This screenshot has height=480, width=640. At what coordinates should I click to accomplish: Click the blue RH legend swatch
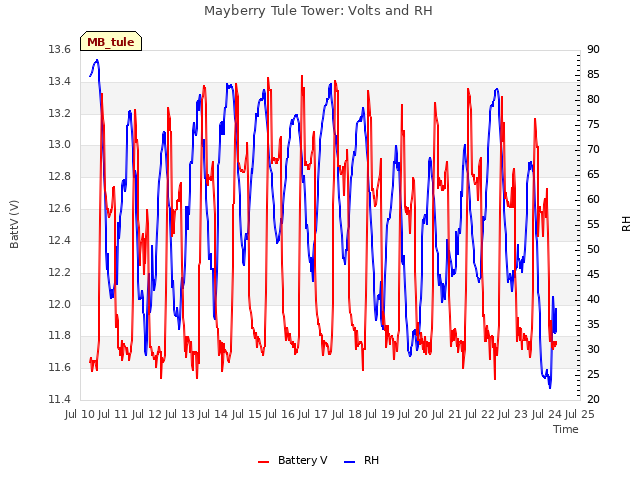pyautogui.click(x=350, y=462)
